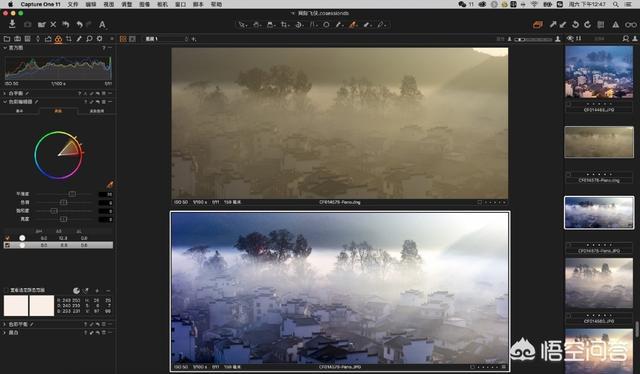The height and width of the screenshot is (374, 640).
Task: Toggle the checkbox of the first color range row
Action: click(7, 238)
